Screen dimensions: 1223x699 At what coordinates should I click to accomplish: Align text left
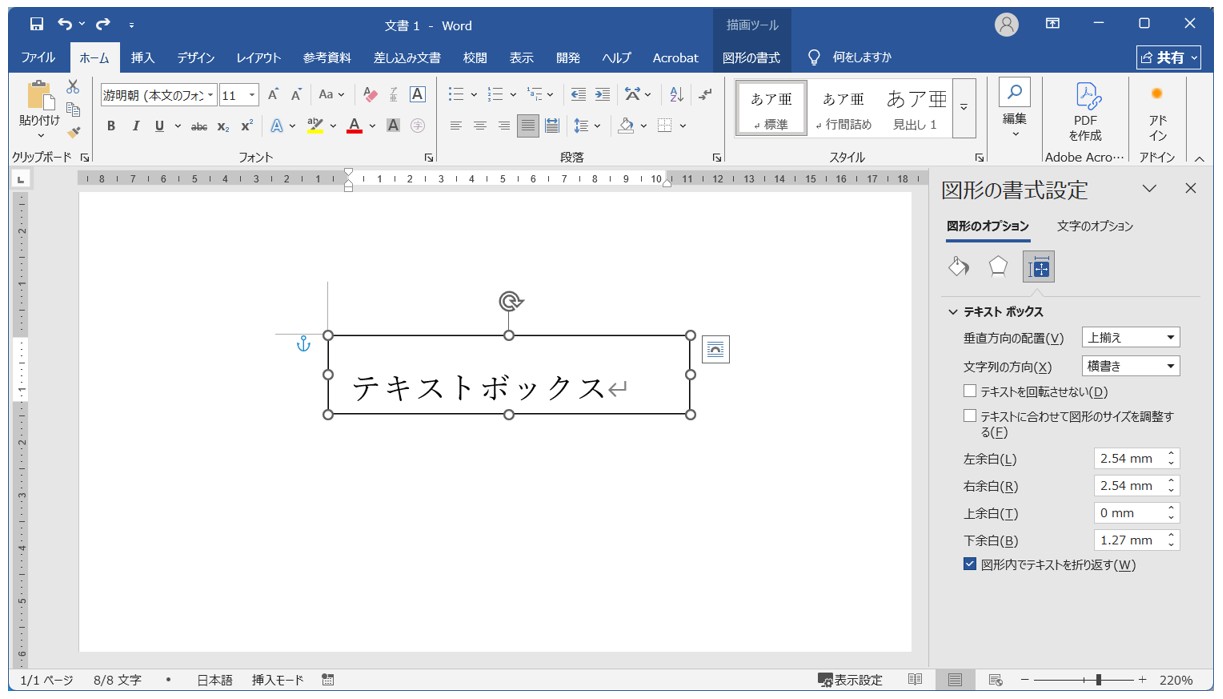click(x=456, y=126)
